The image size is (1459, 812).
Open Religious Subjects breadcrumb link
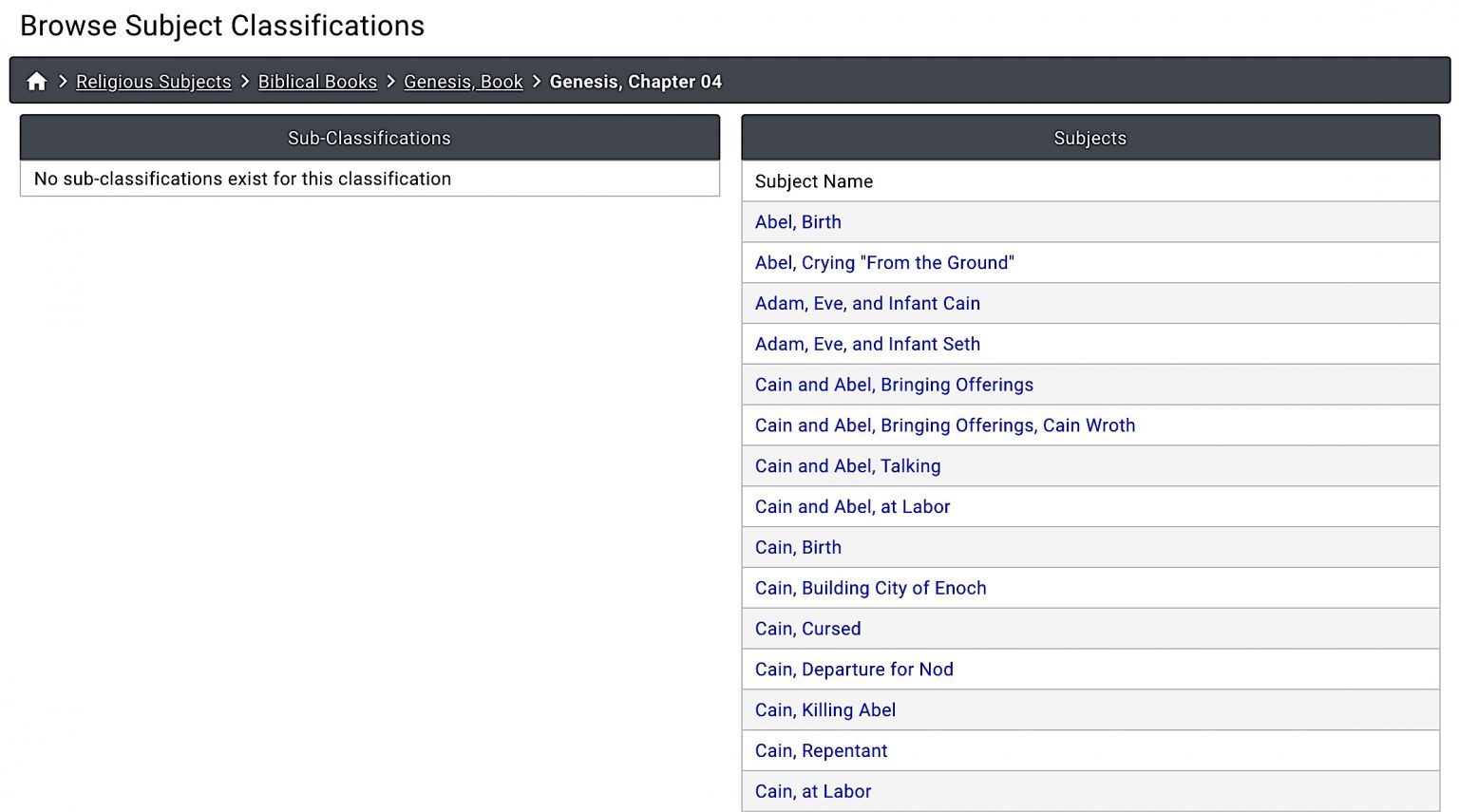154,82
